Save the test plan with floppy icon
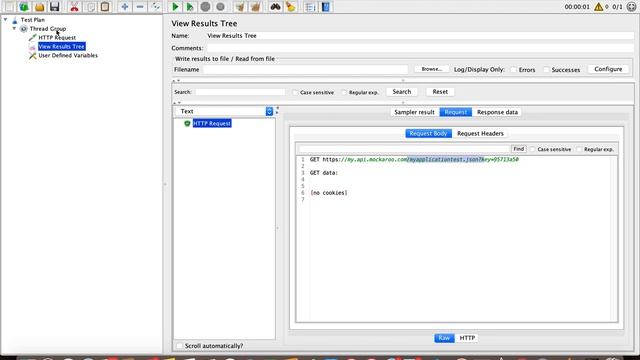640x360 pixels. pos(54,7)
